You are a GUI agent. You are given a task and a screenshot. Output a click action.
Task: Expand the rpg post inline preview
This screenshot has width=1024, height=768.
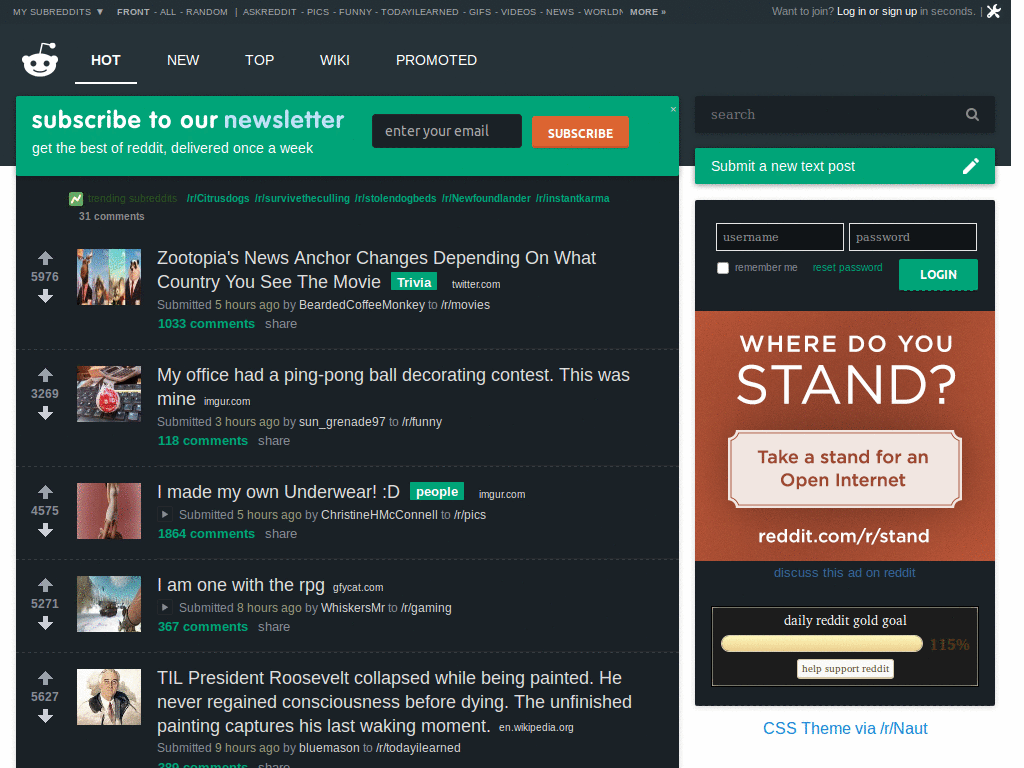point(165,607)
